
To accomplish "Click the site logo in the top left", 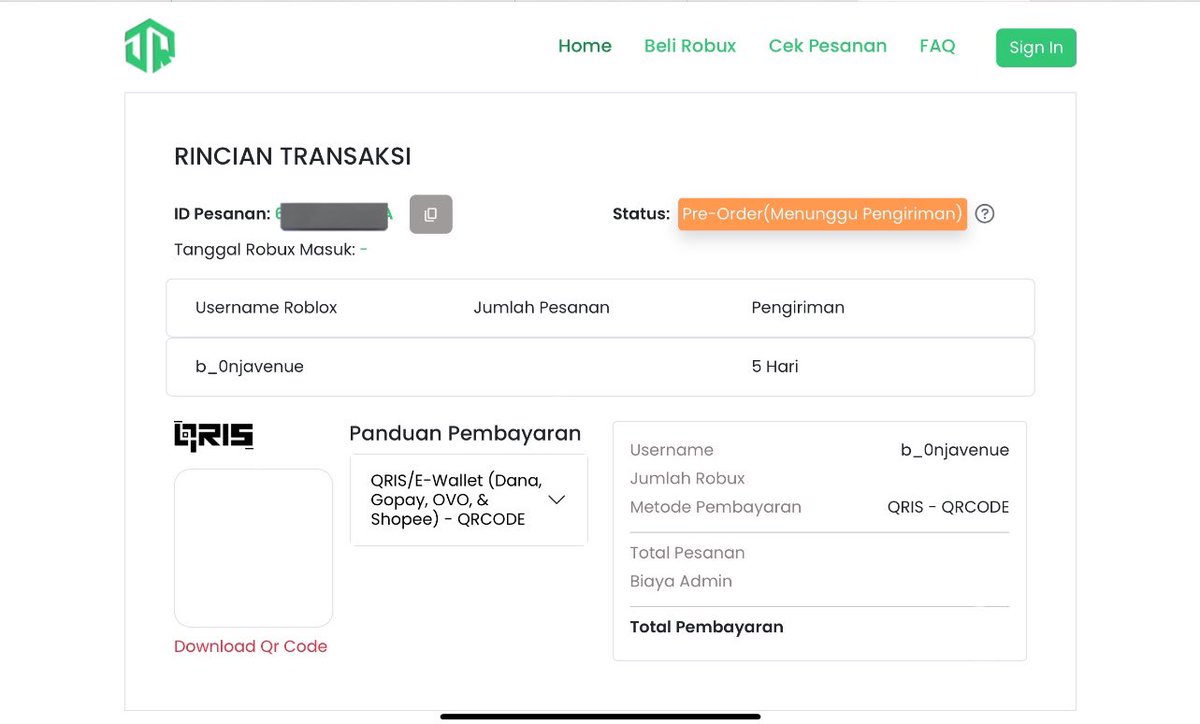I will click(148, 45).
